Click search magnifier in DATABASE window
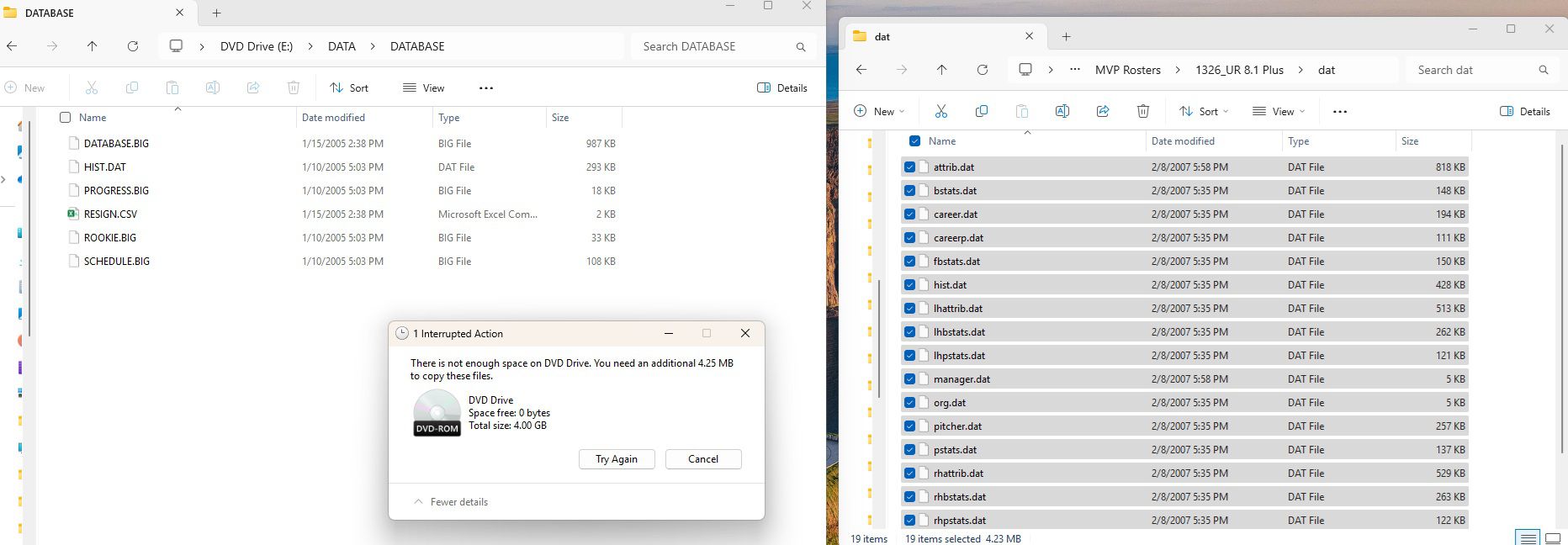1568x545 pixels. 801,47
